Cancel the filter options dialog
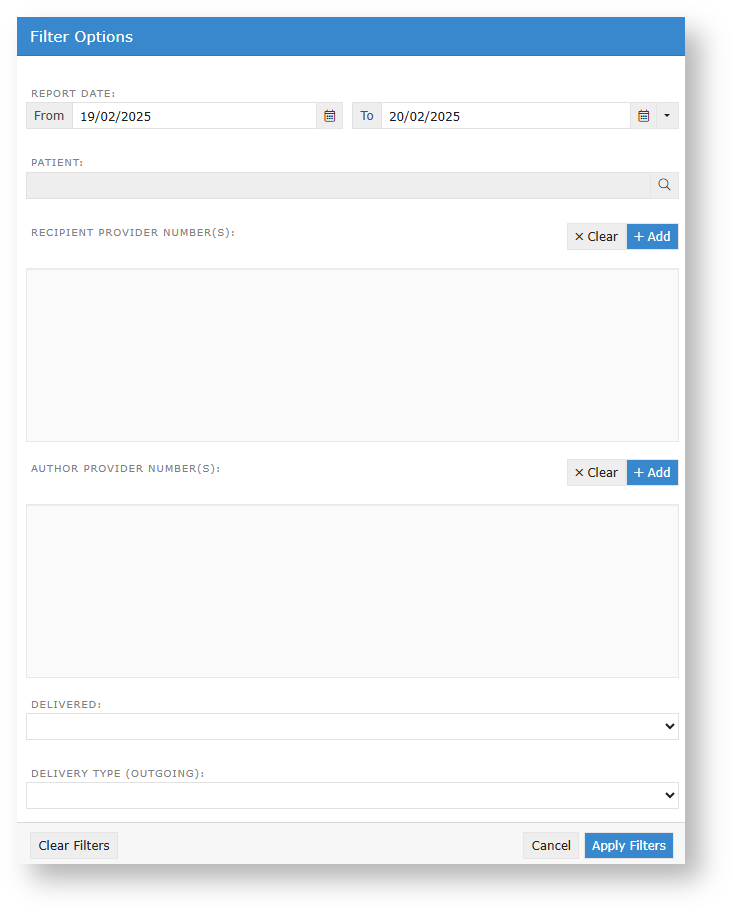Image resolution: width=733 pixels, height=912 pixels. point(551,846)
